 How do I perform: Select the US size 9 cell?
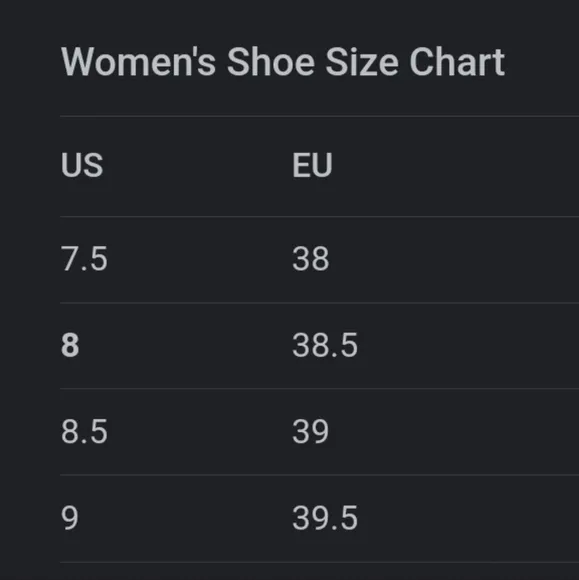tap(70, 518)
